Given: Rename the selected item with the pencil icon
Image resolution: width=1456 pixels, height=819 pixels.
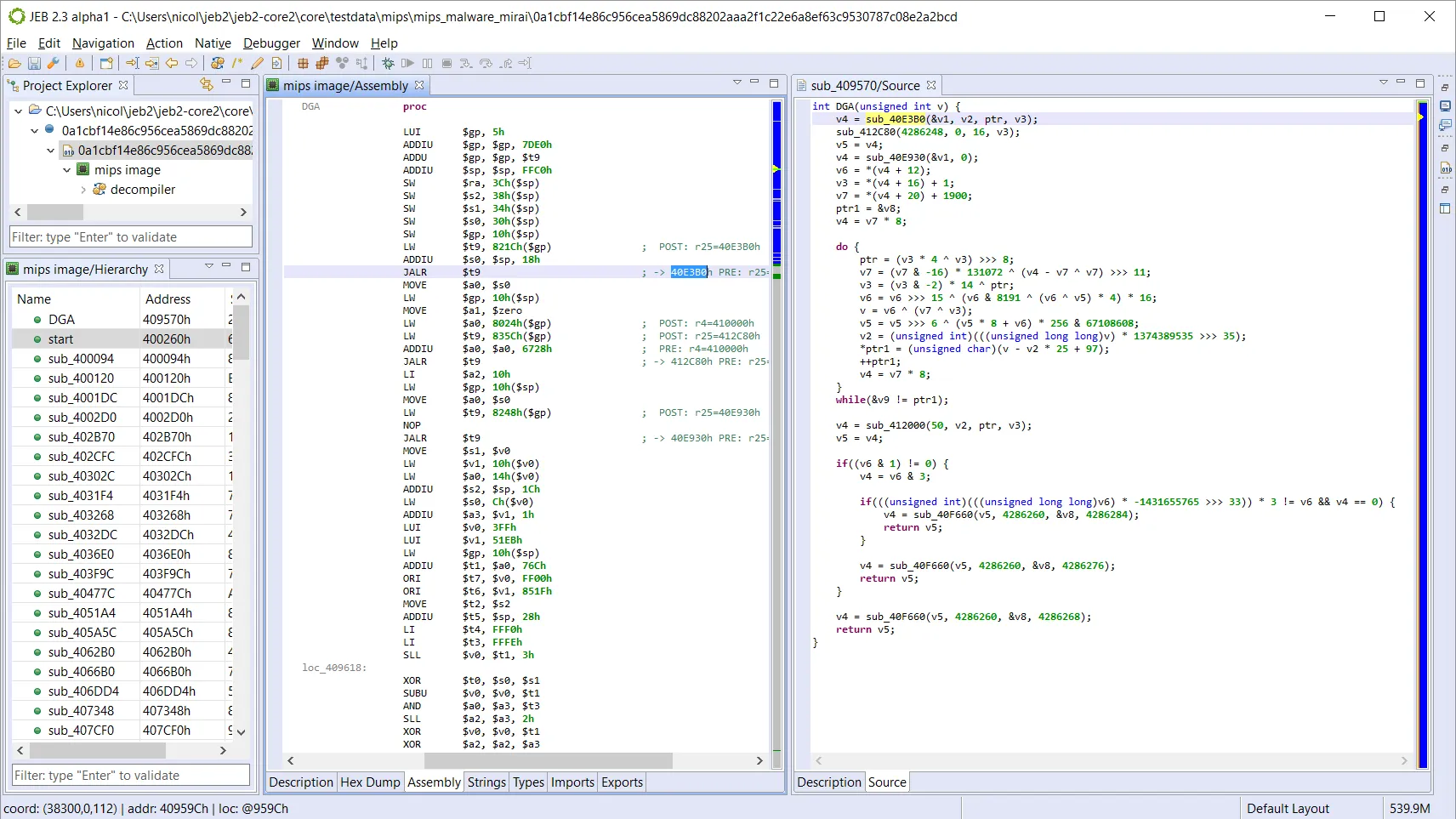Looking at the screenshot, I should 258,62.
